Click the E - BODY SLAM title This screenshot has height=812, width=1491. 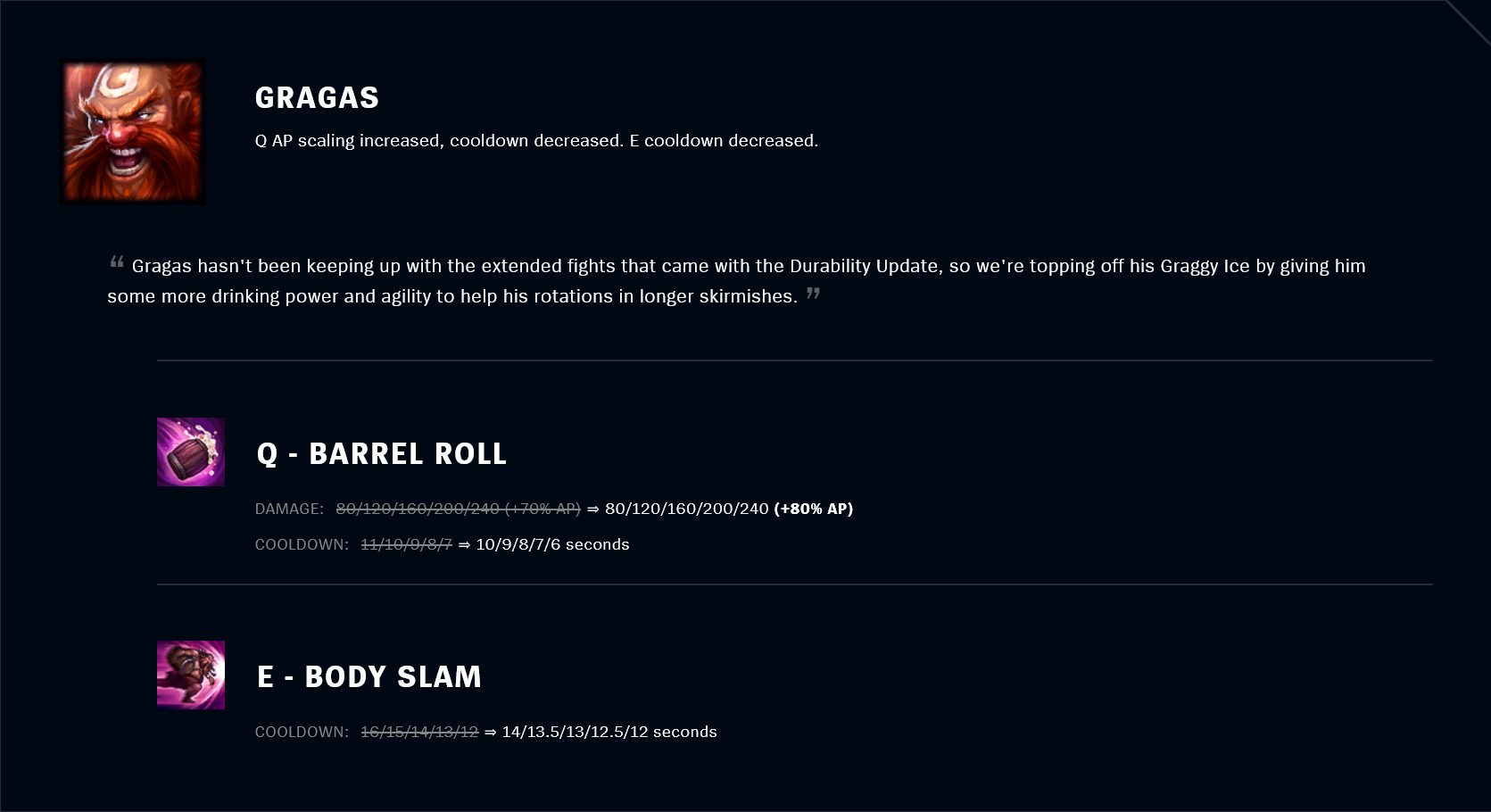(369, 676)
